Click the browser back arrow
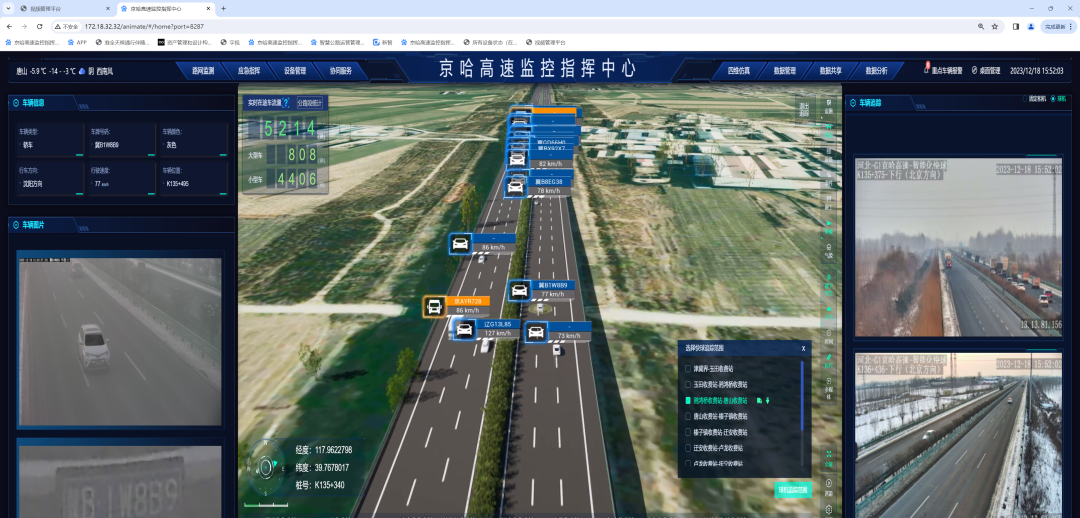The height and width of the screenshot is (518, 1080). coord(9,26)
